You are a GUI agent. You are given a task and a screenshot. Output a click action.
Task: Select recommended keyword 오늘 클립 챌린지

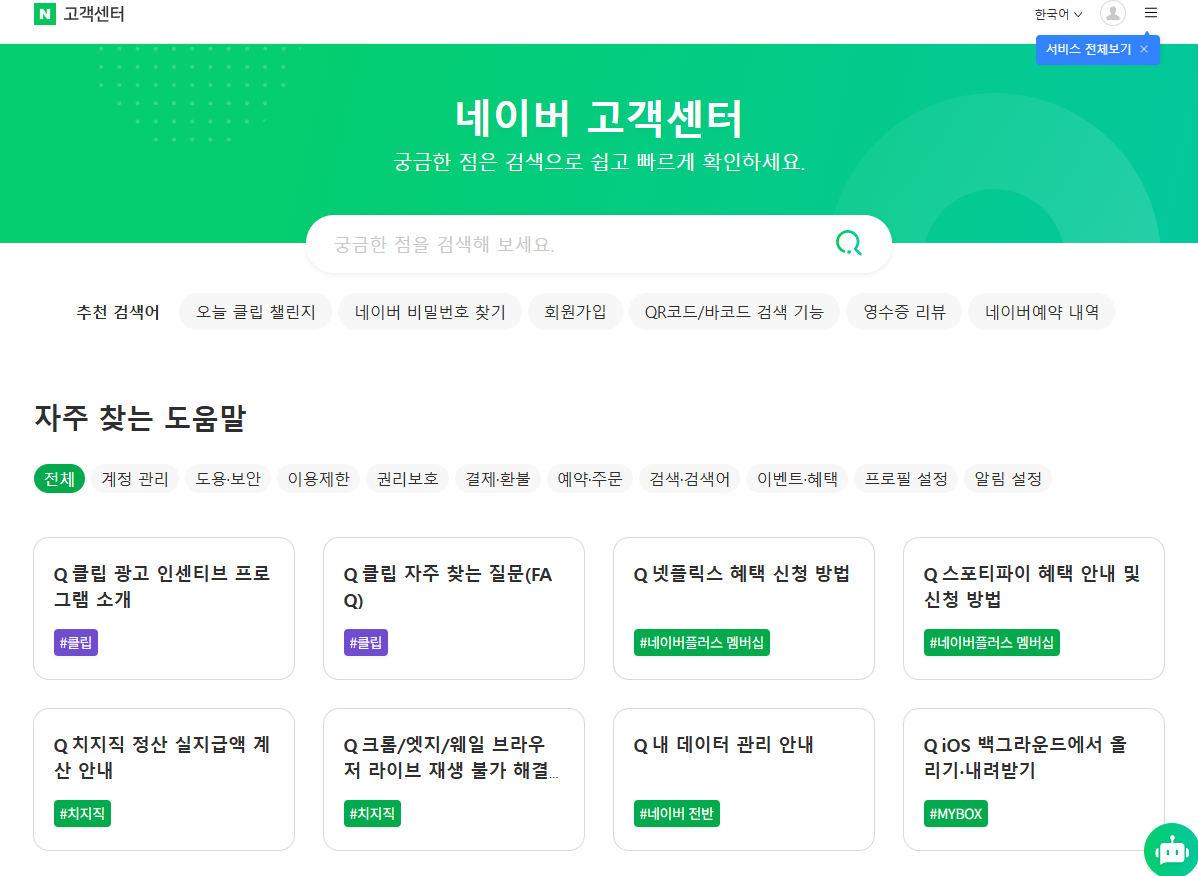pos(255,312)
